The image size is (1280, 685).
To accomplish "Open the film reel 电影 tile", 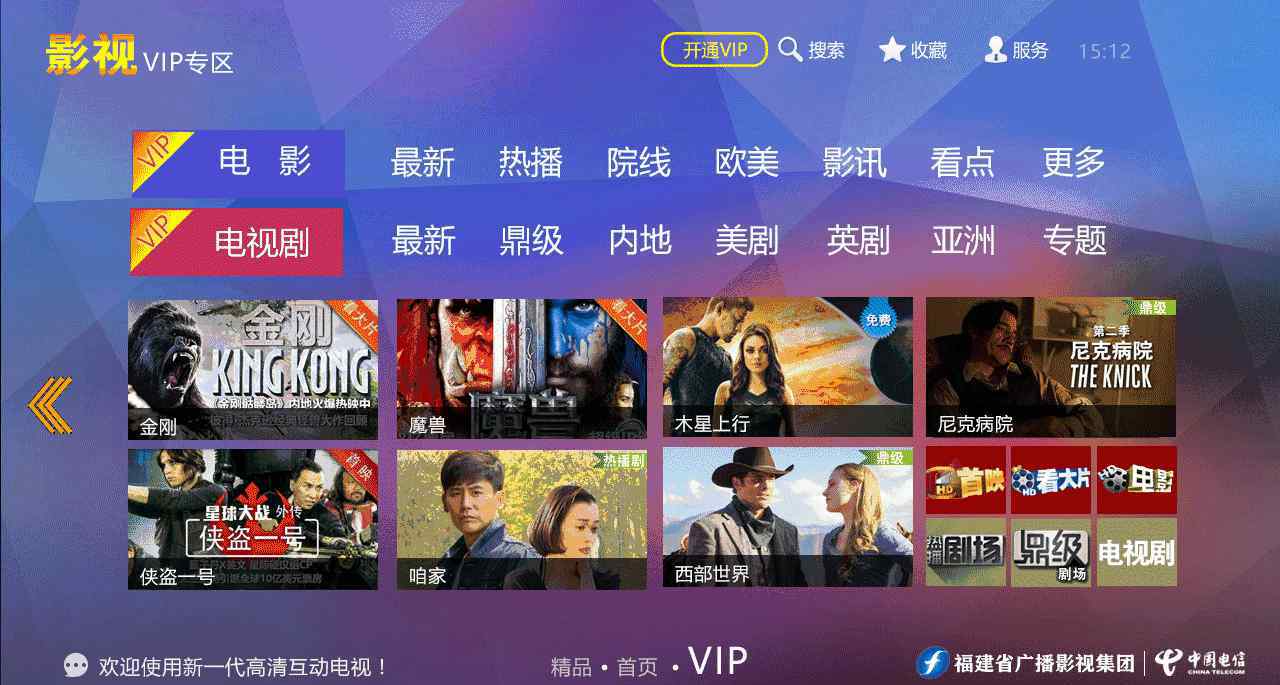I will click(1137, 480).
